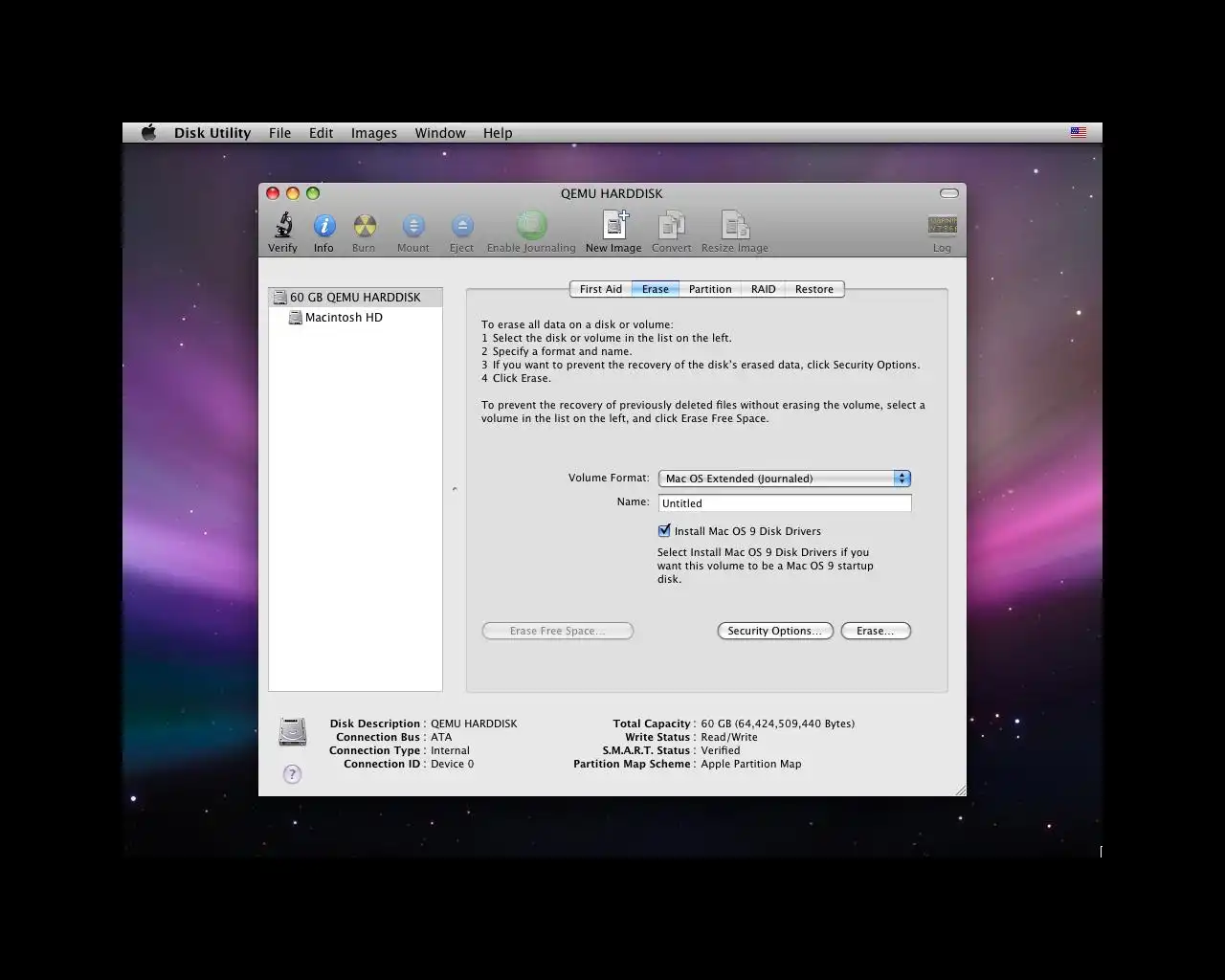Uncheck Install Mac OS 9 Disk Drivers

click(x=664, y=530)
